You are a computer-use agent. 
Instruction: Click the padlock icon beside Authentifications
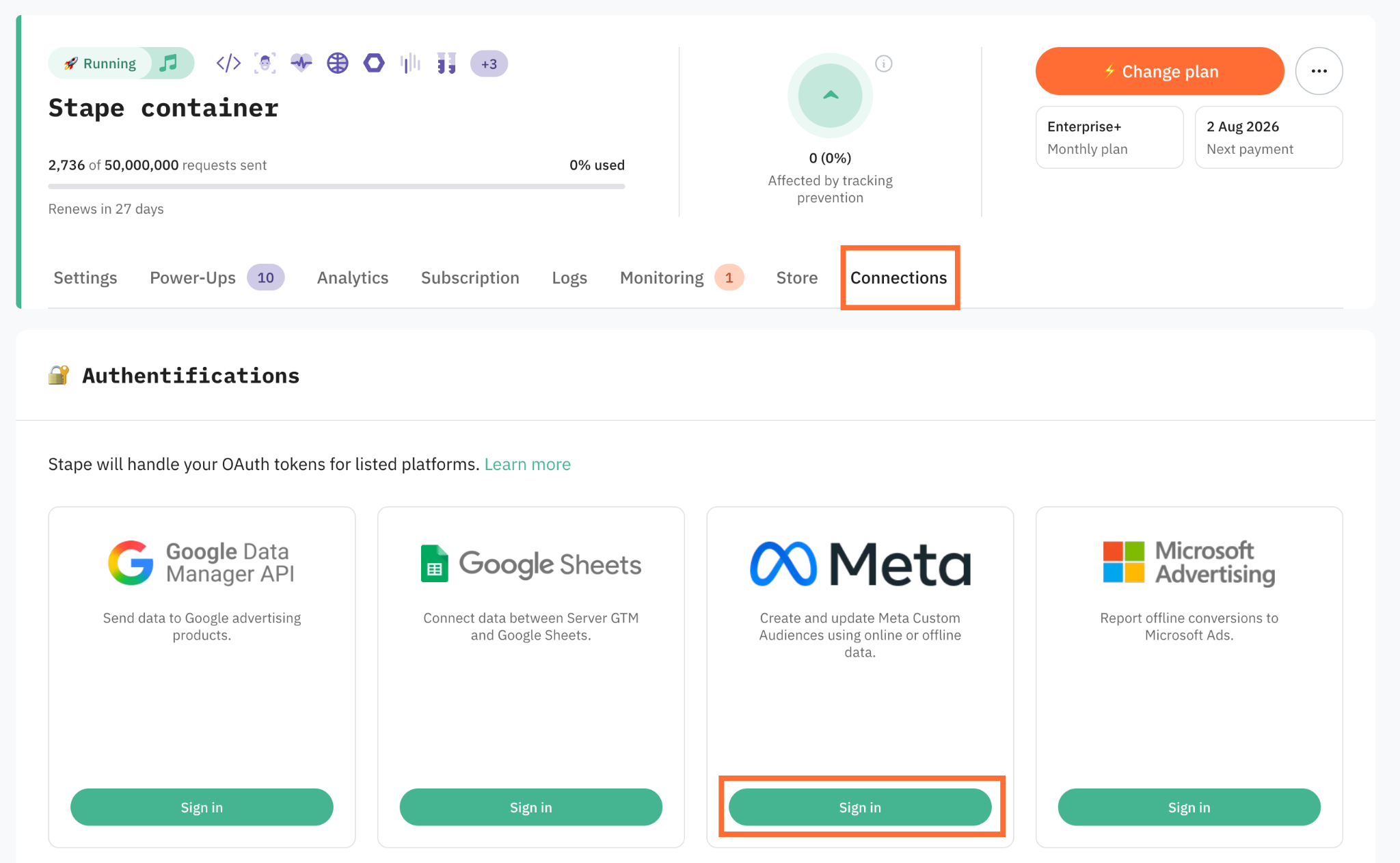click(59, 375)
